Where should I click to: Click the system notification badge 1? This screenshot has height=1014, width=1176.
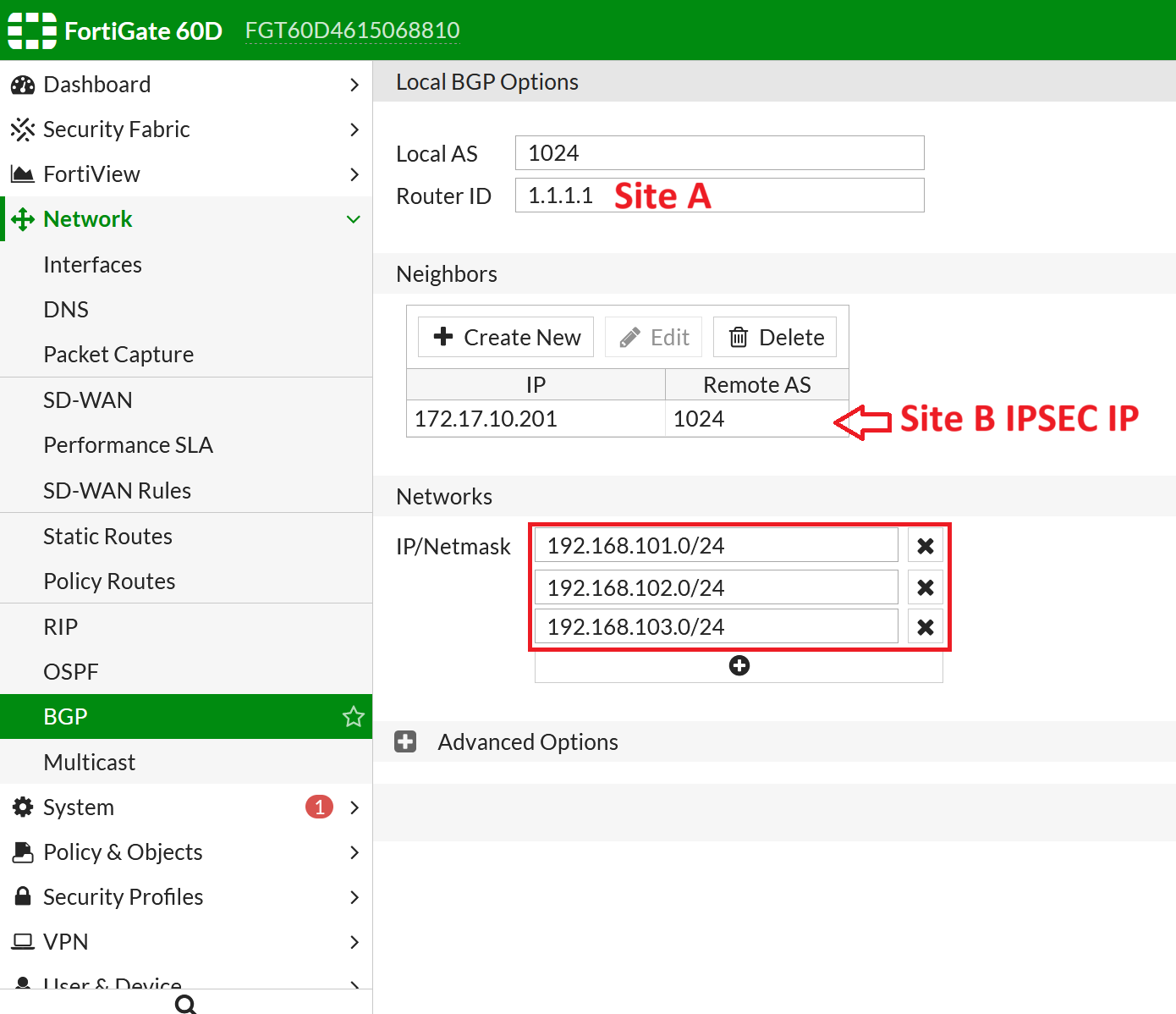point(319,807)
